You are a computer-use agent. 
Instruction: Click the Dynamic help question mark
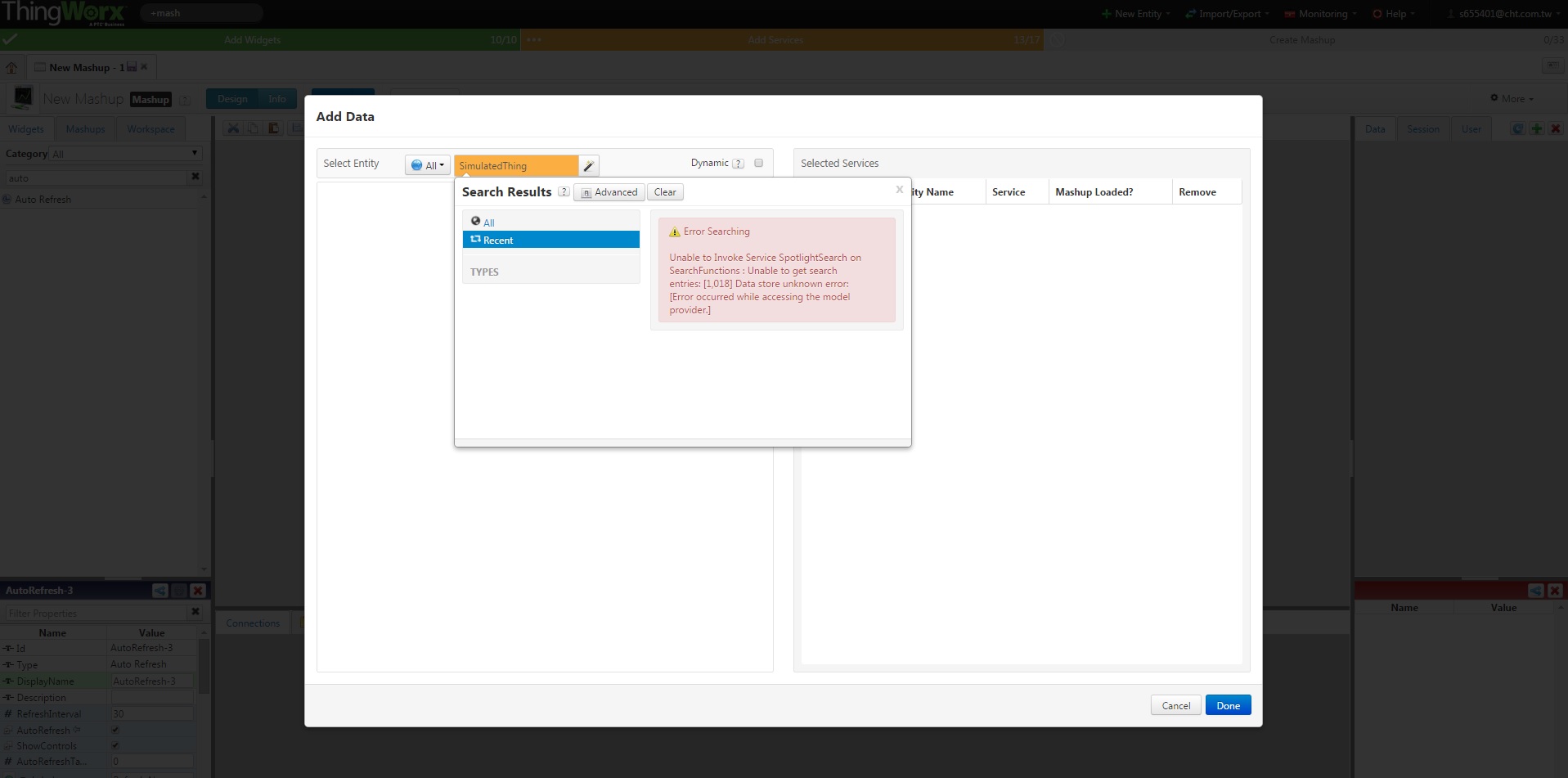tap(738, 163)
